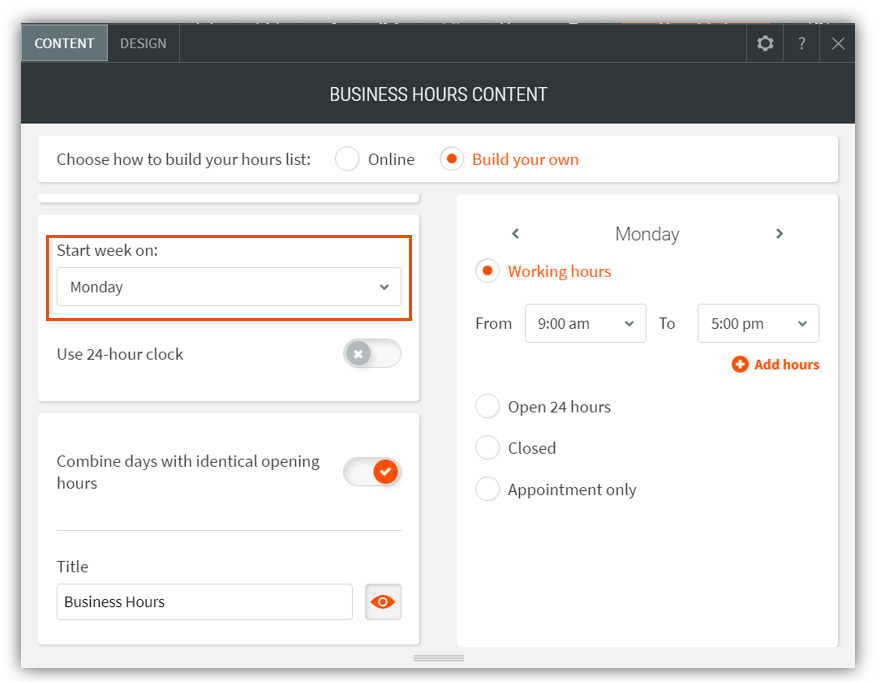Mark Monday as Closed
Viewport: 886px width, 682px height.
488,448
